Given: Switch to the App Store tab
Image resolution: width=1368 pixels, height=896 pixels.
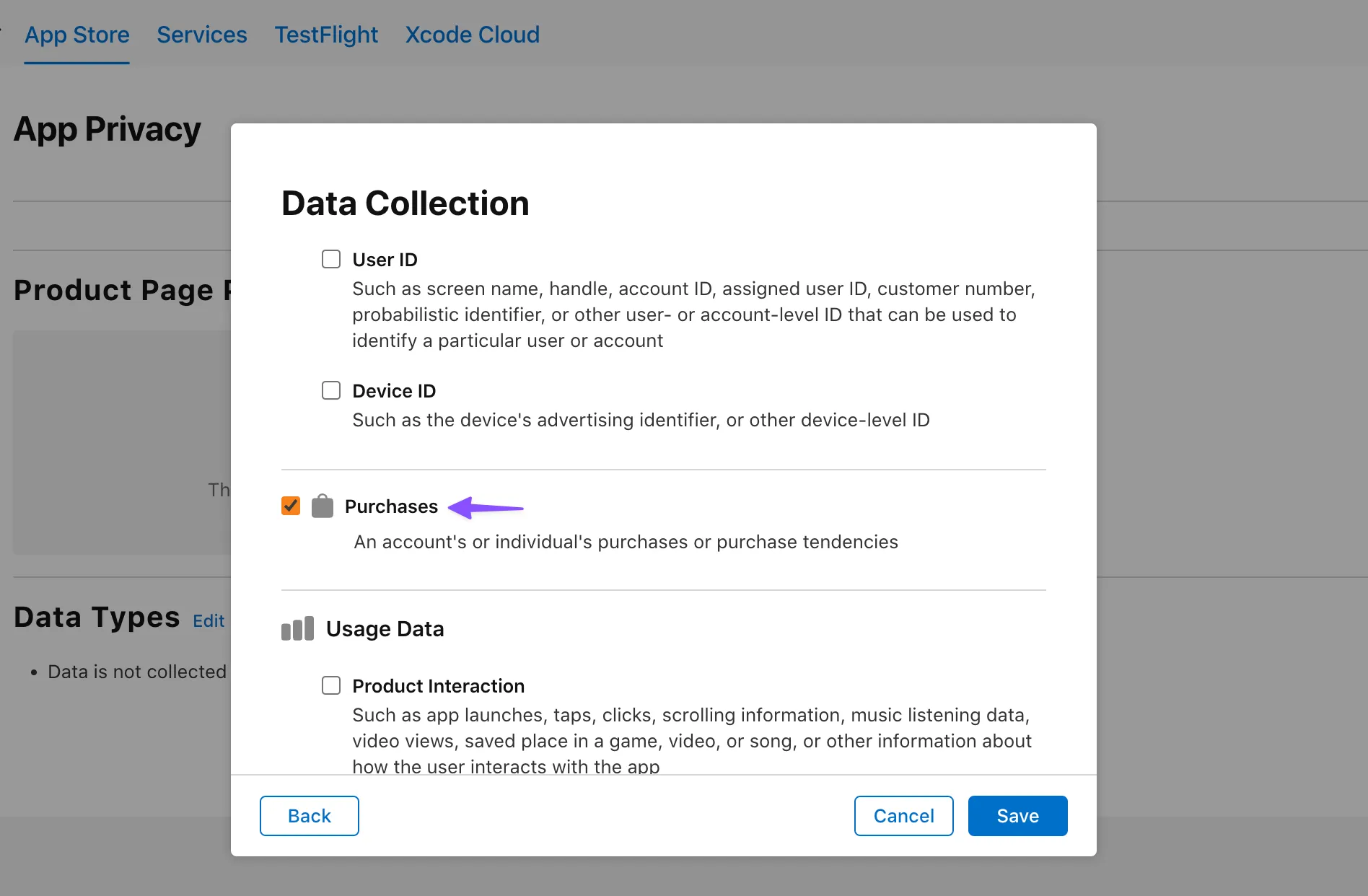Looking at the screenshot, I should pos(77,35).
